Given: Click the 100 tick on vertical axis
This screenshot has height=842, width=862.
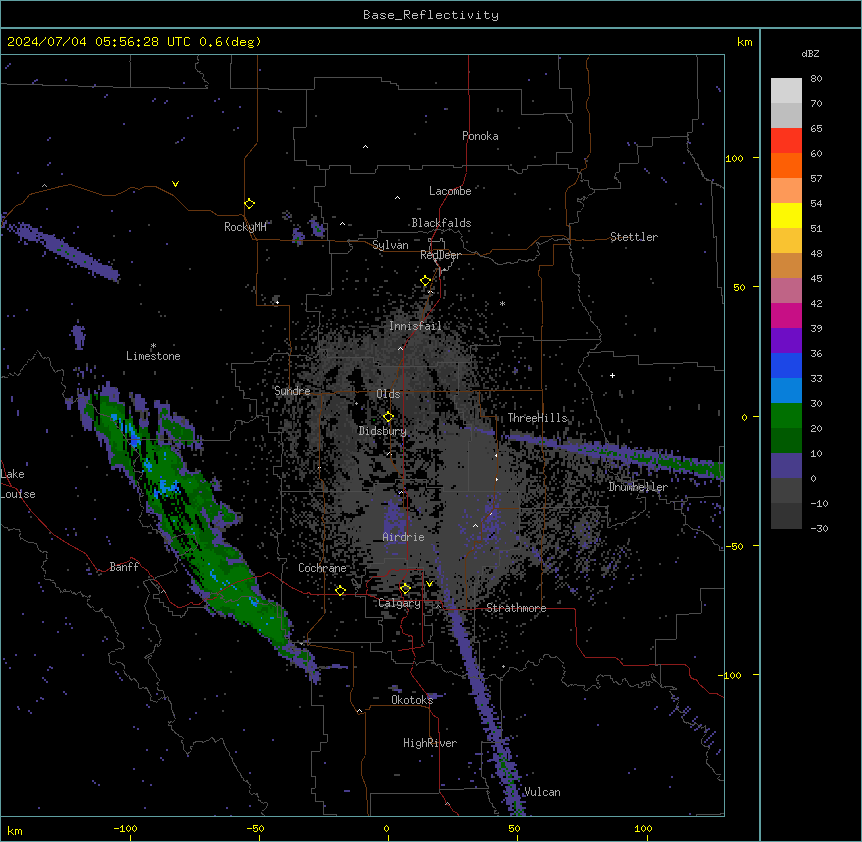Looking at the screenshot, I should point(734,158).
